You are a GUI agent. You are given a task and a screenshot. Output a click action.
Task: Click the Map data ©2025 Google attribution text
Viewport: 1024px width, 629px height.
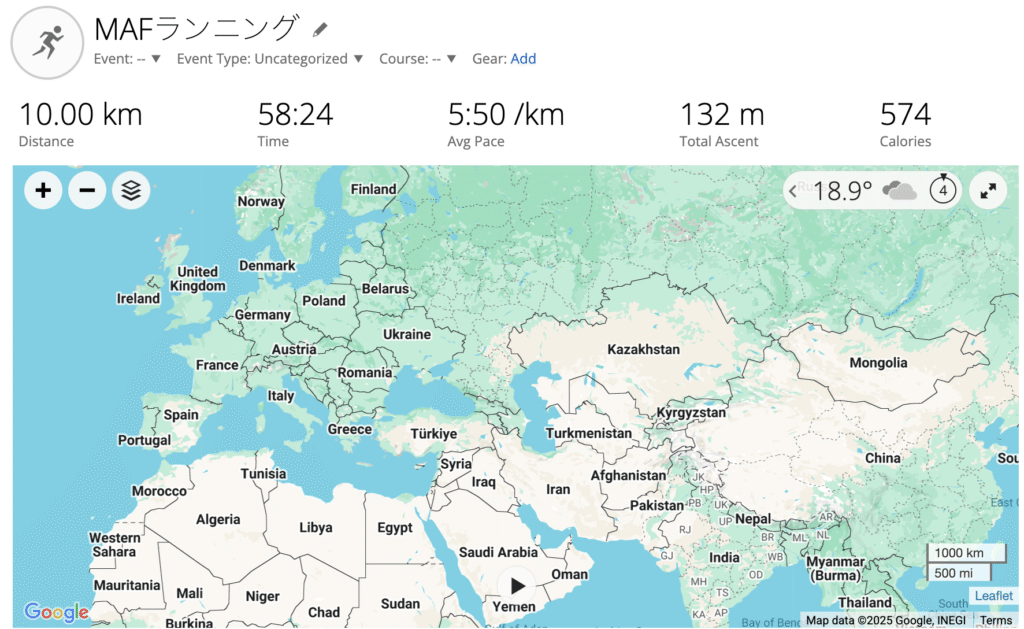tap(886, 621)
